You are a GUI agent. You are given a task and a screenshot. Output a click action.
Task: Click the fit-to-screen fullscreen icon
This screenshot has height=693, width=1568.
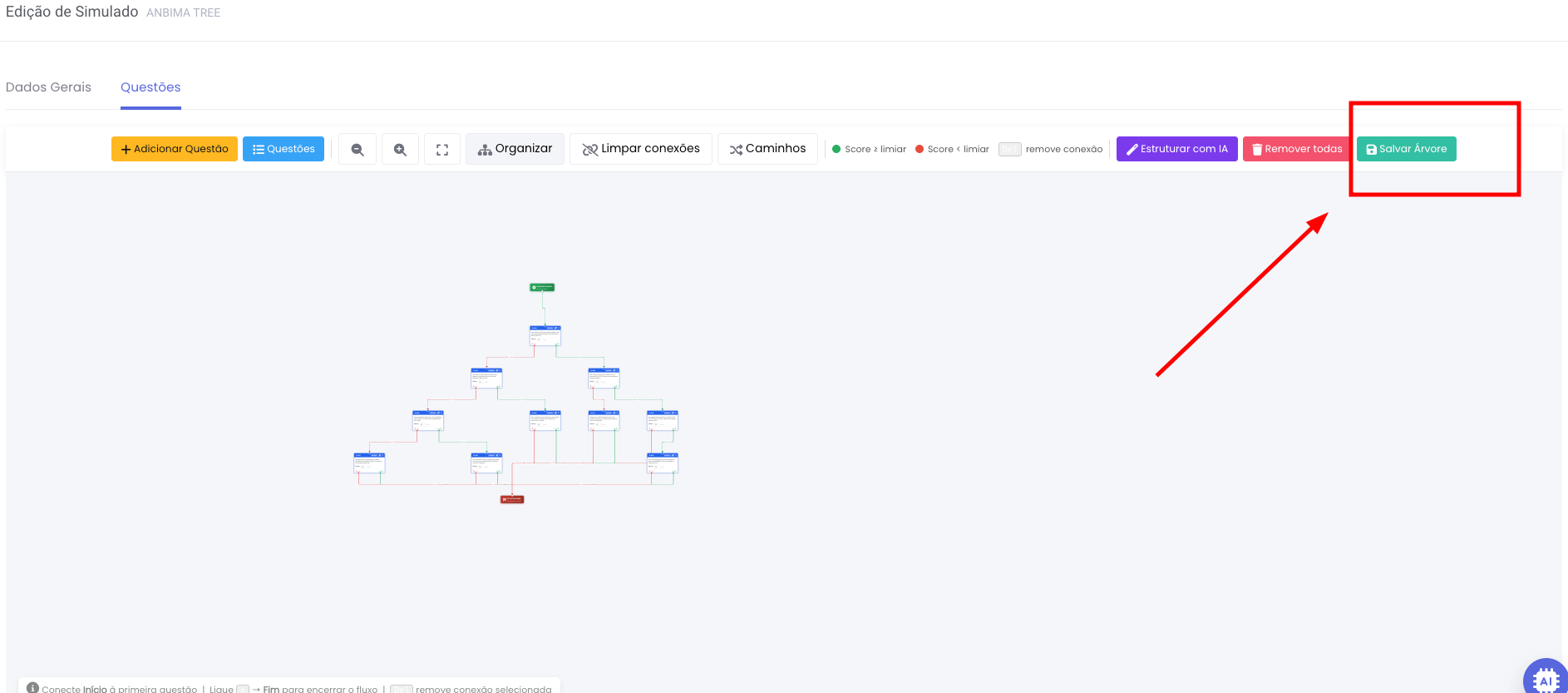[442, 149]
